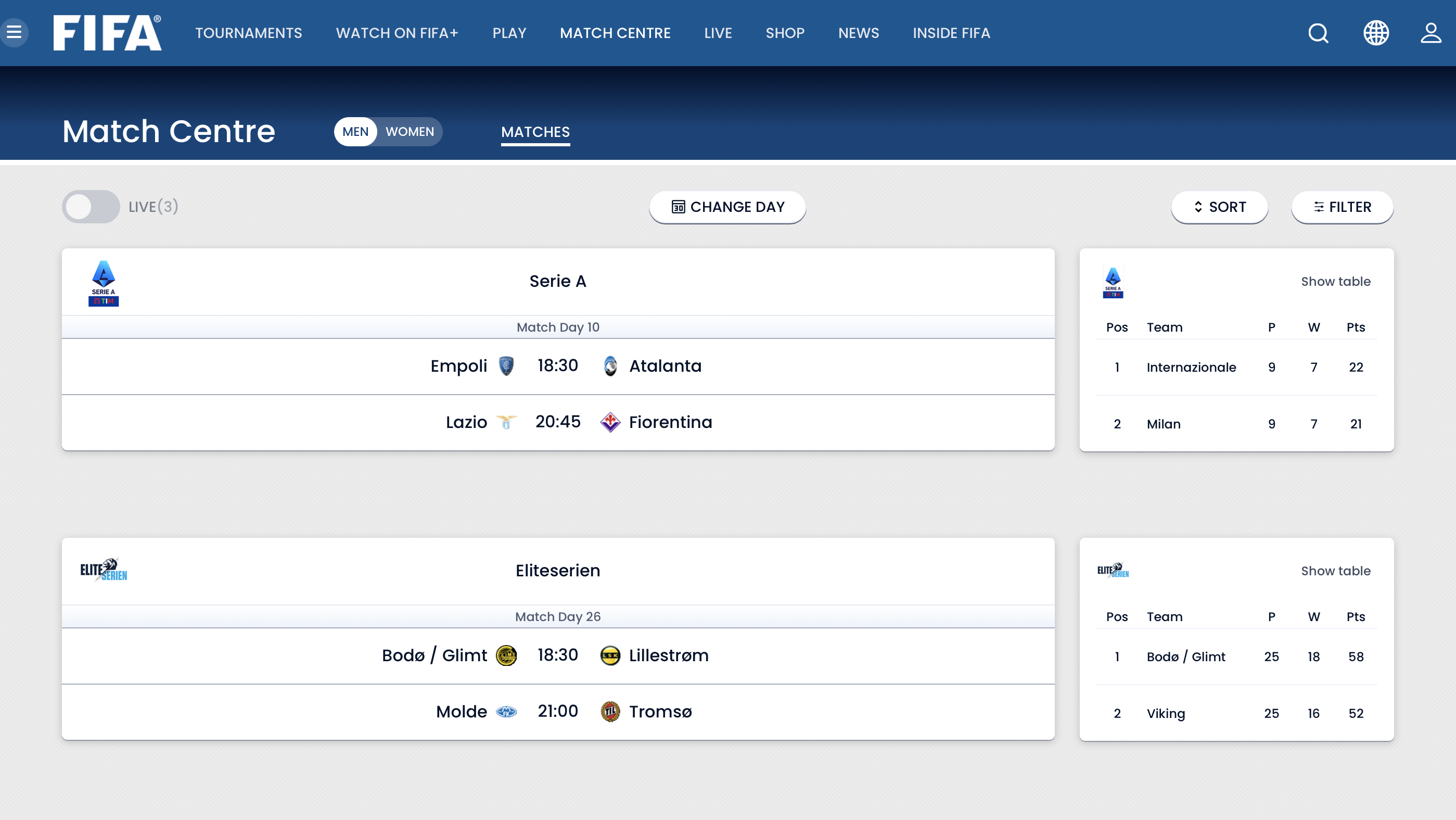Screen dimensions: 1456x820
Task: Open the Empoli vs Atalanta match
Action: tap(558, 367)
